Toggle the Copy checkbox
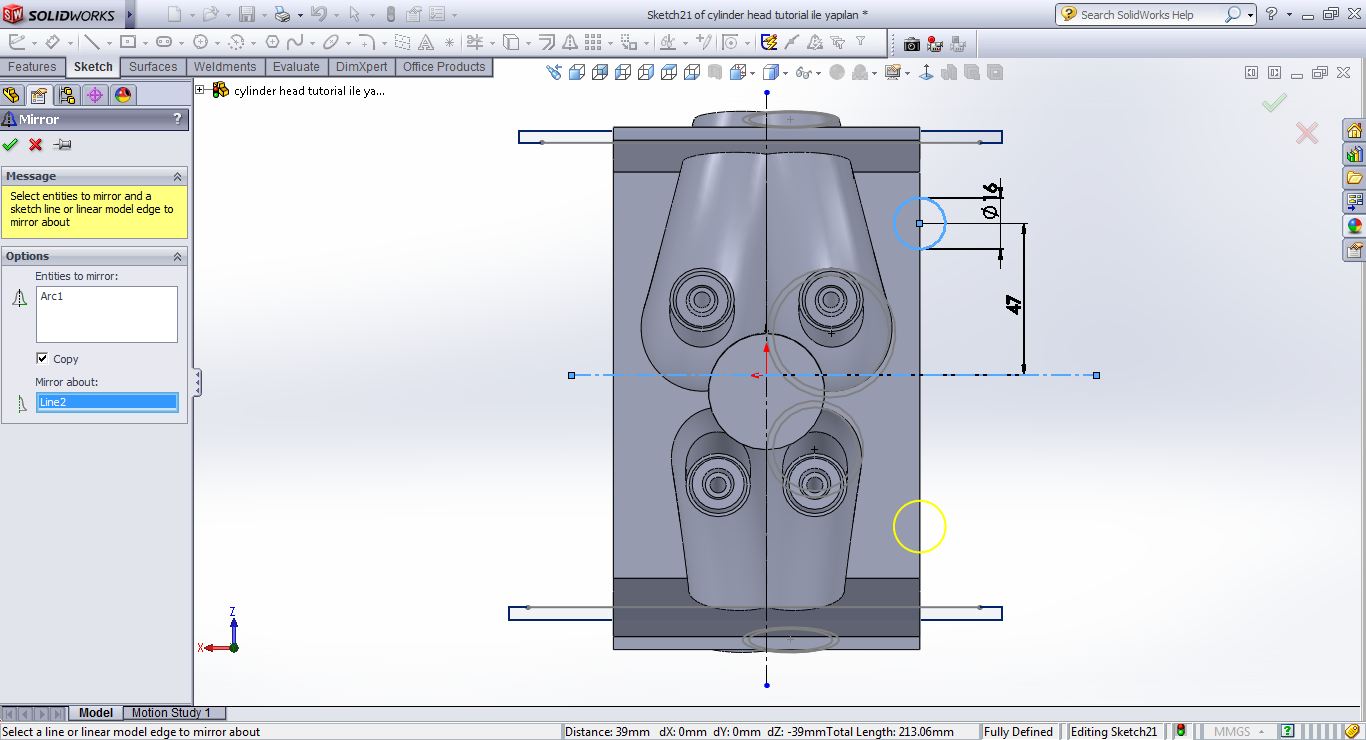 42,358
